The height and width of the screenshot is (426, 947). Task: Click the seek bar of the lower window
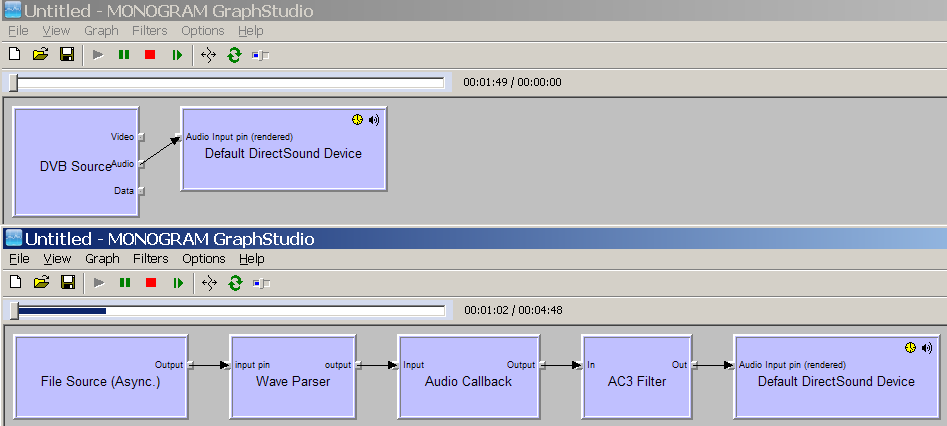230,311
